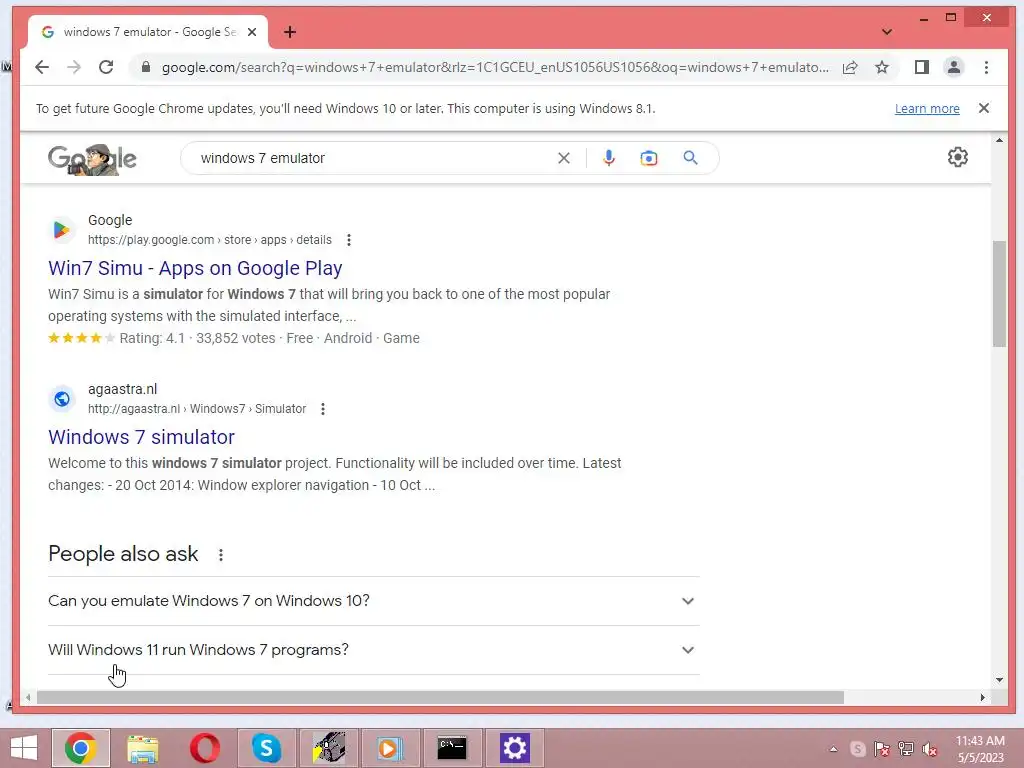
Task: Click scroll up arrow of page
Action: point(999,140)
